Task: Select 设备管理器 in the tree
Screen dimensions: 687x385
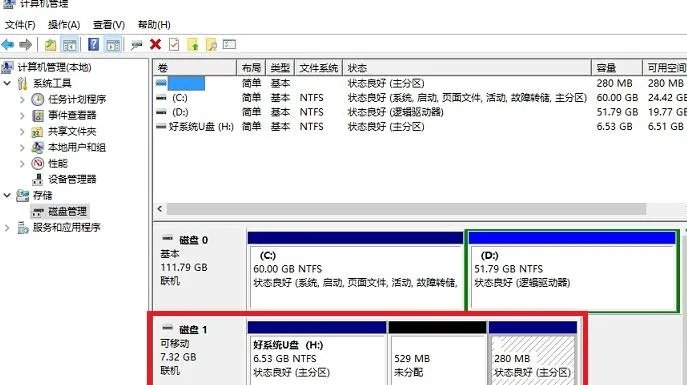Action: 72,179
